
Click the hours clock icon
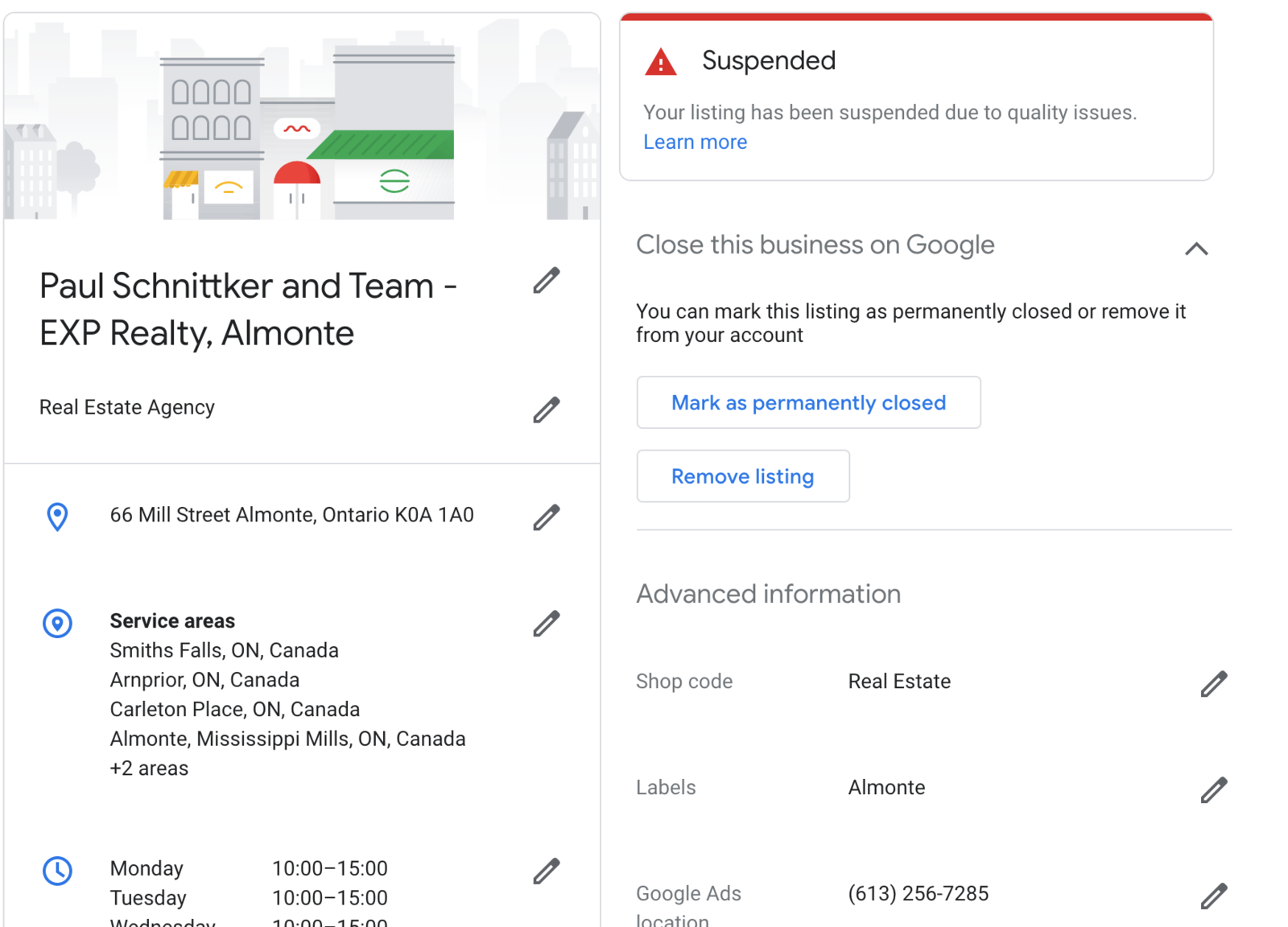tap(57, 871)
